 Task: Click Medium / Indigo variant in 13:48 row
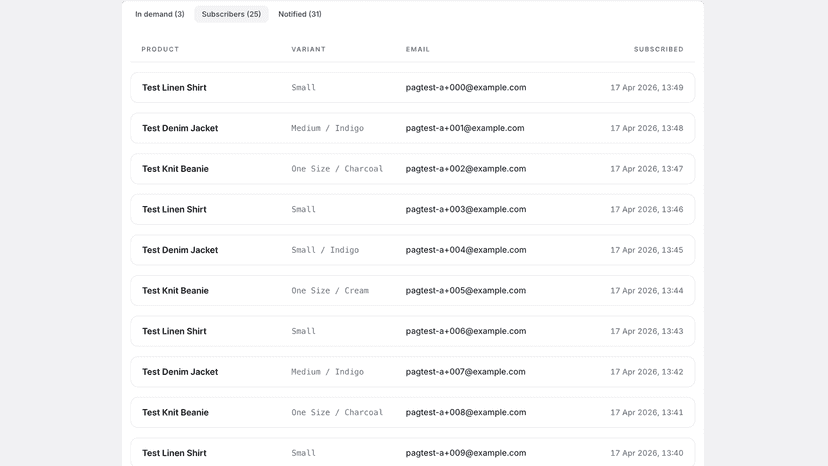[x=327, y=128]
